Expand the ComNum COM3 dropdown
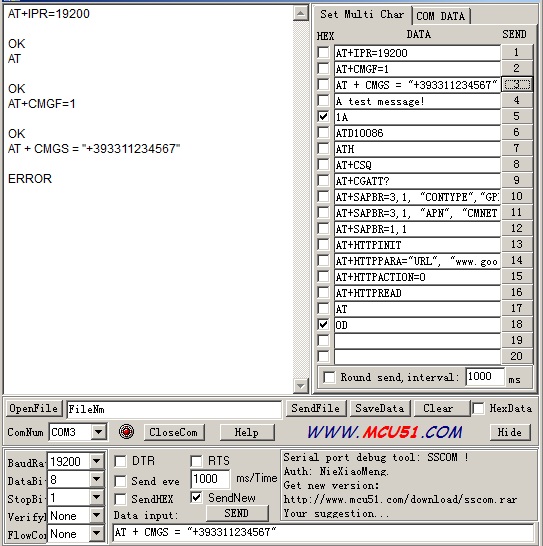 99,432
